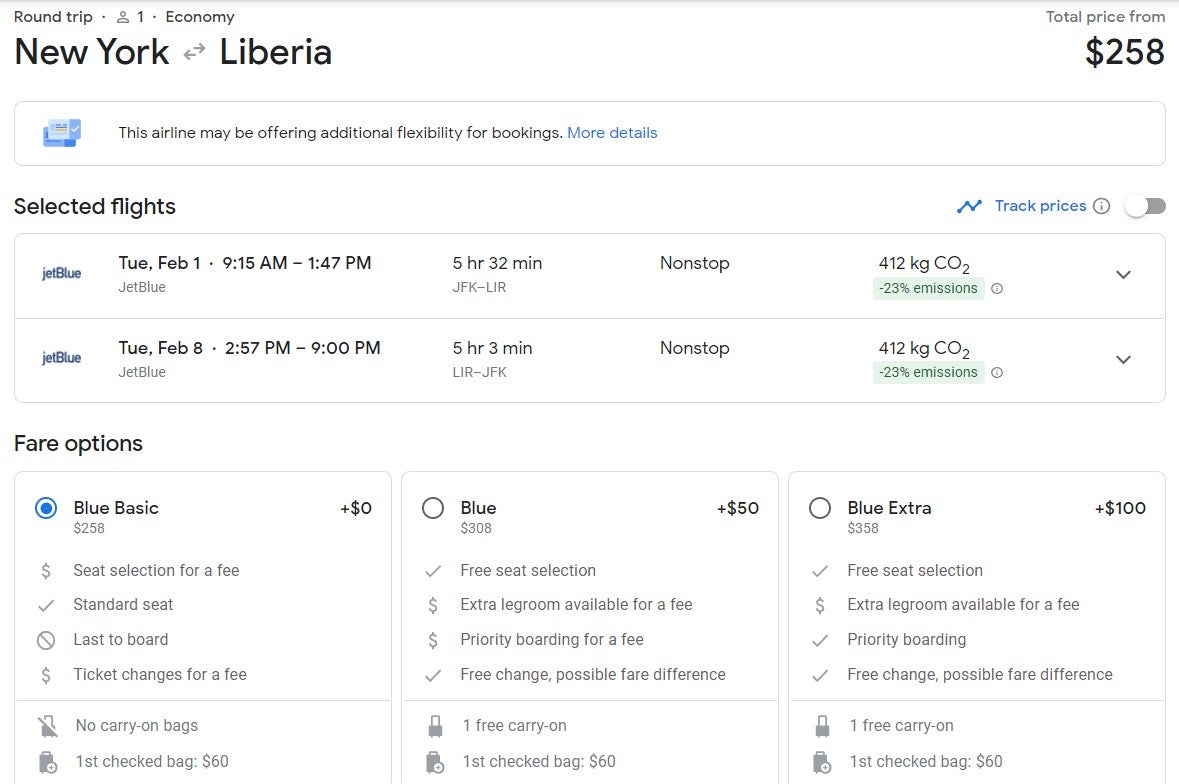The height and width of the screenshot is (784, 1179).
Task: Click Blue fare $308 price
Action: pos(476,528)
